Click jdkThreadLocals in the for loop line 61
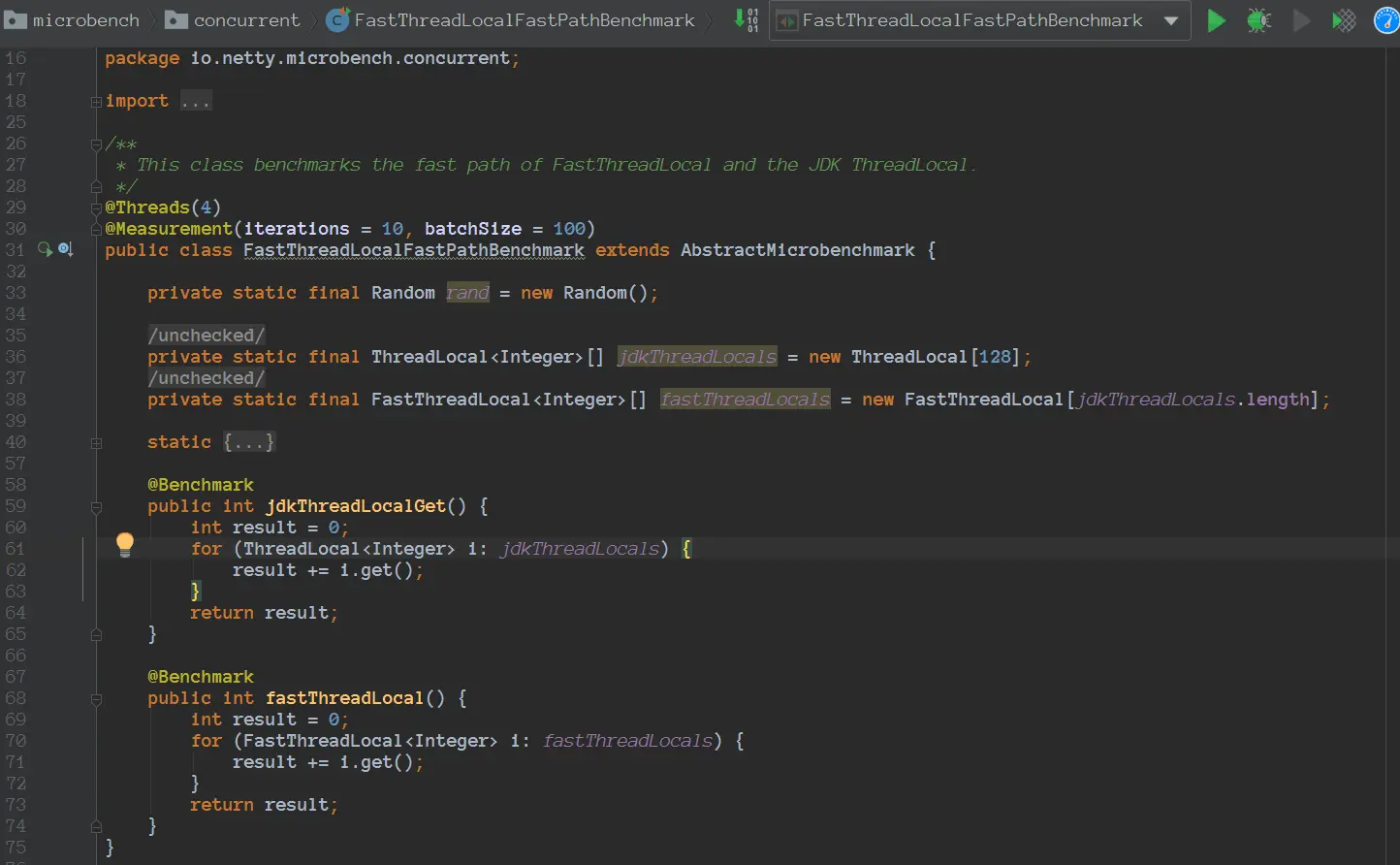This screenshot has height=865, width=1400. [x=580, y=549]
